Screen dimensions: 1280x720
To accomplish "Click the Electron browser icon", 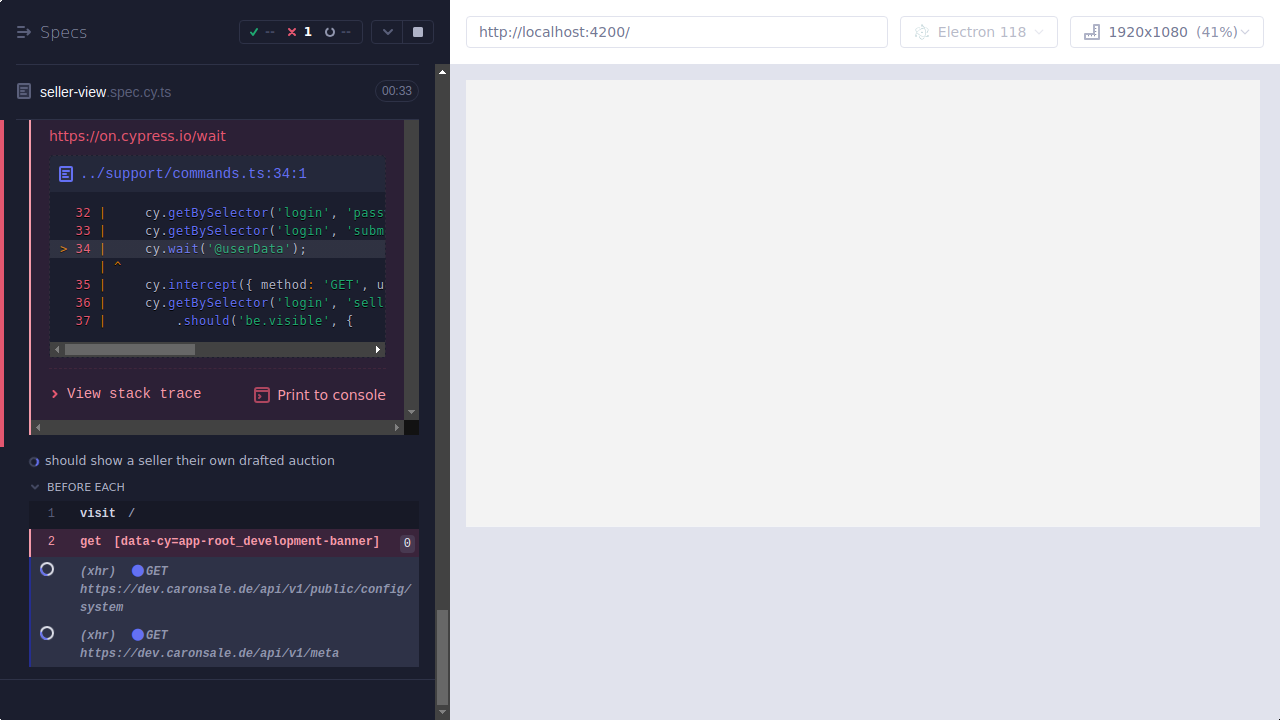I will [x=921, y=31].
